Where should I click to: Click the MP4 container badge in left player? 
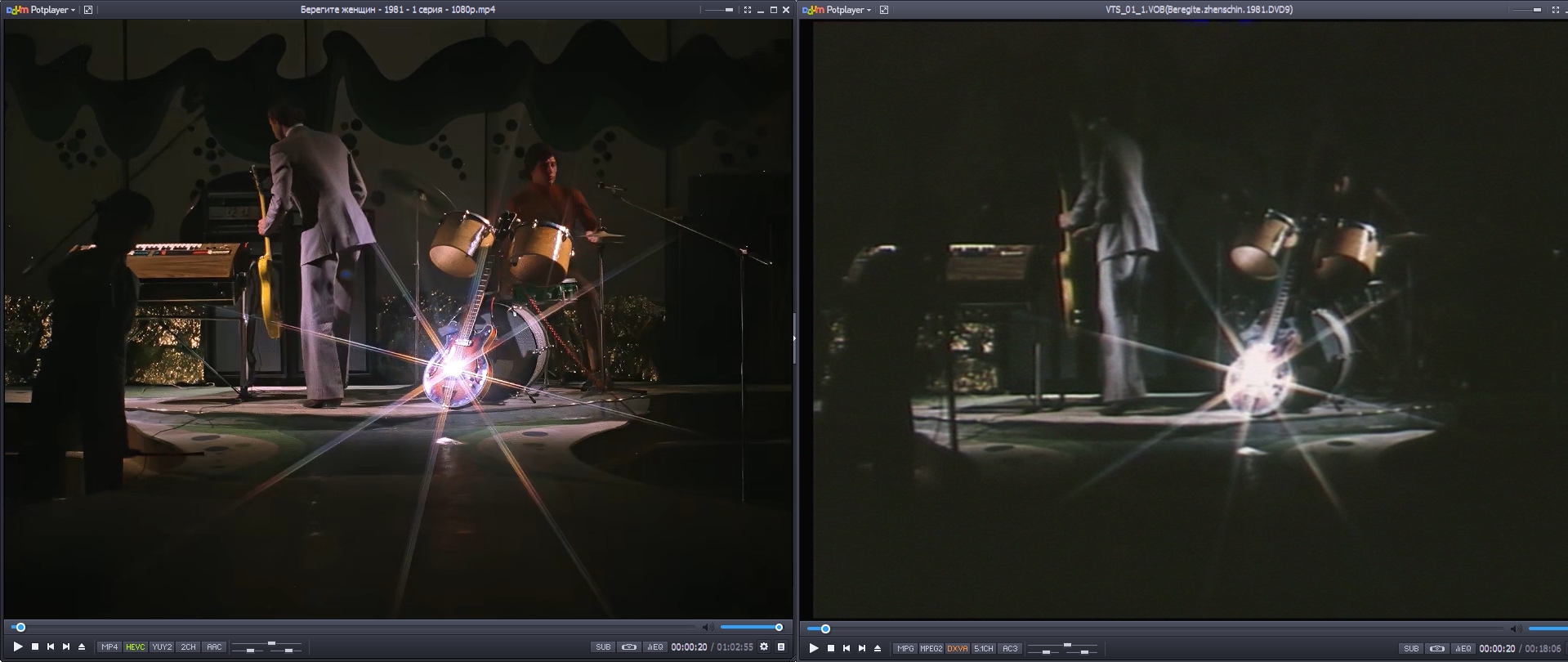pos(109,646)
